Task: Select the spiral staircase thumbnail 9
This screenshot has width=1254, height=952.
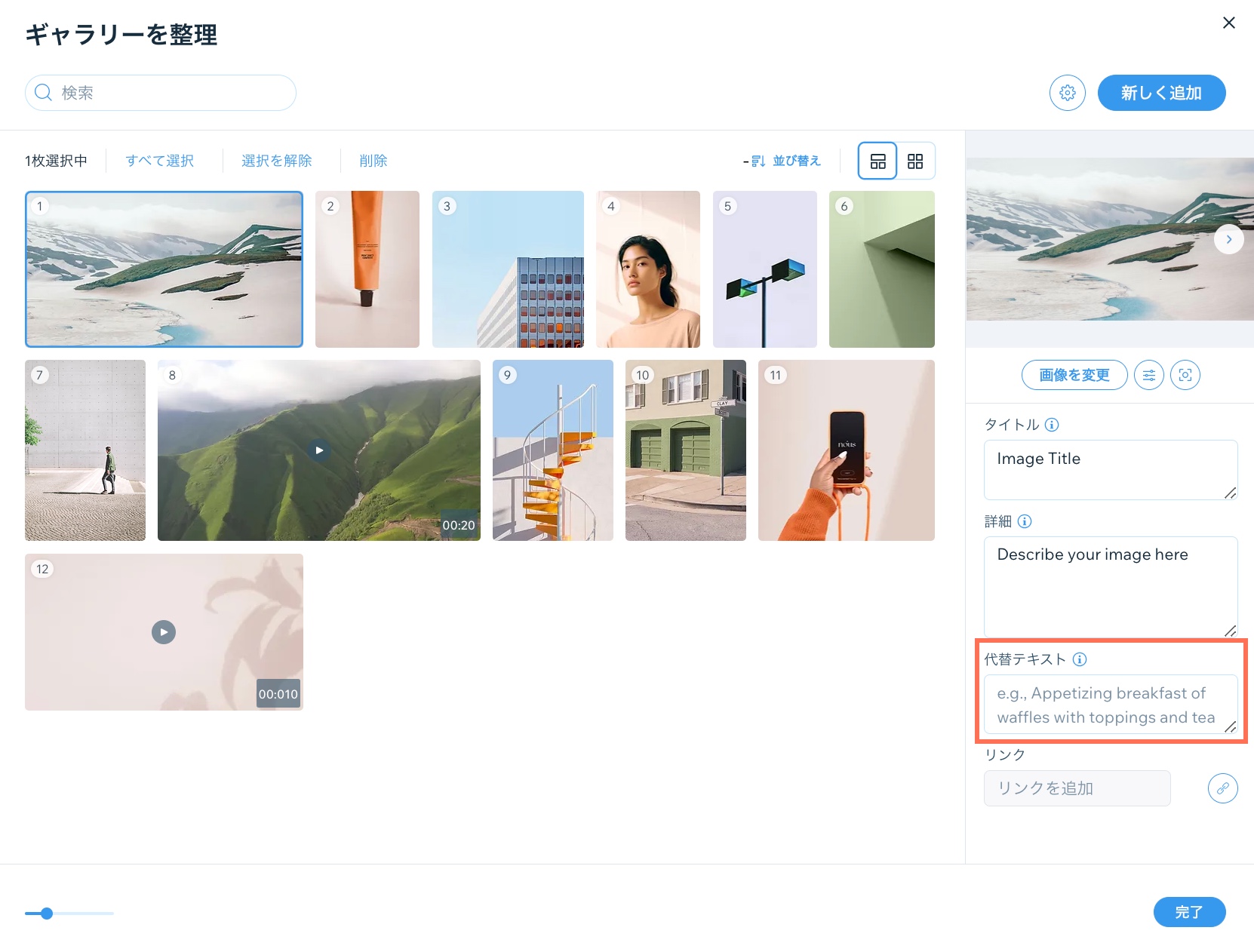Action: (553, 450)
